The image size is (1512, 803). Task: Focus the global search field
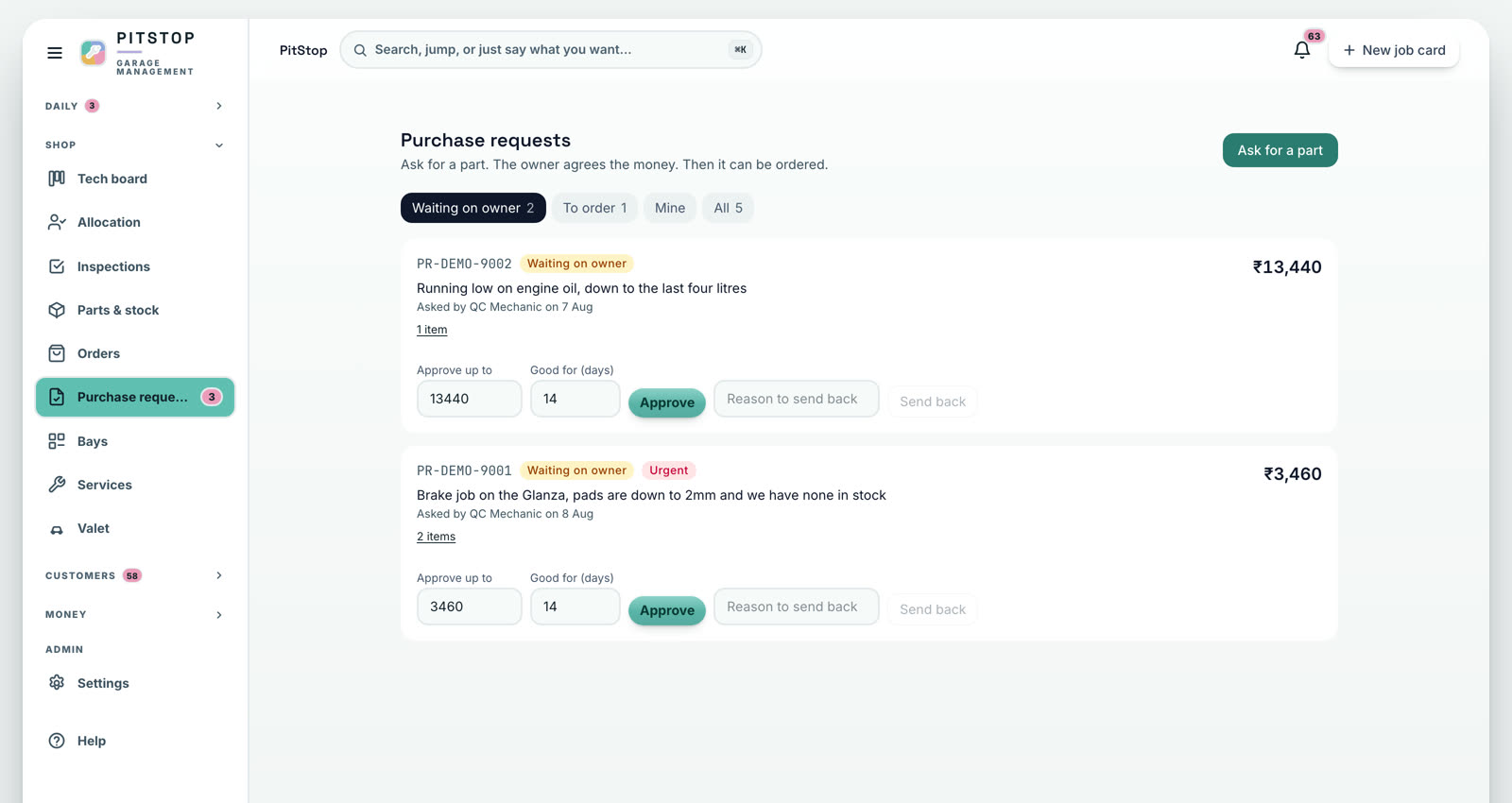tap(551, 50)
